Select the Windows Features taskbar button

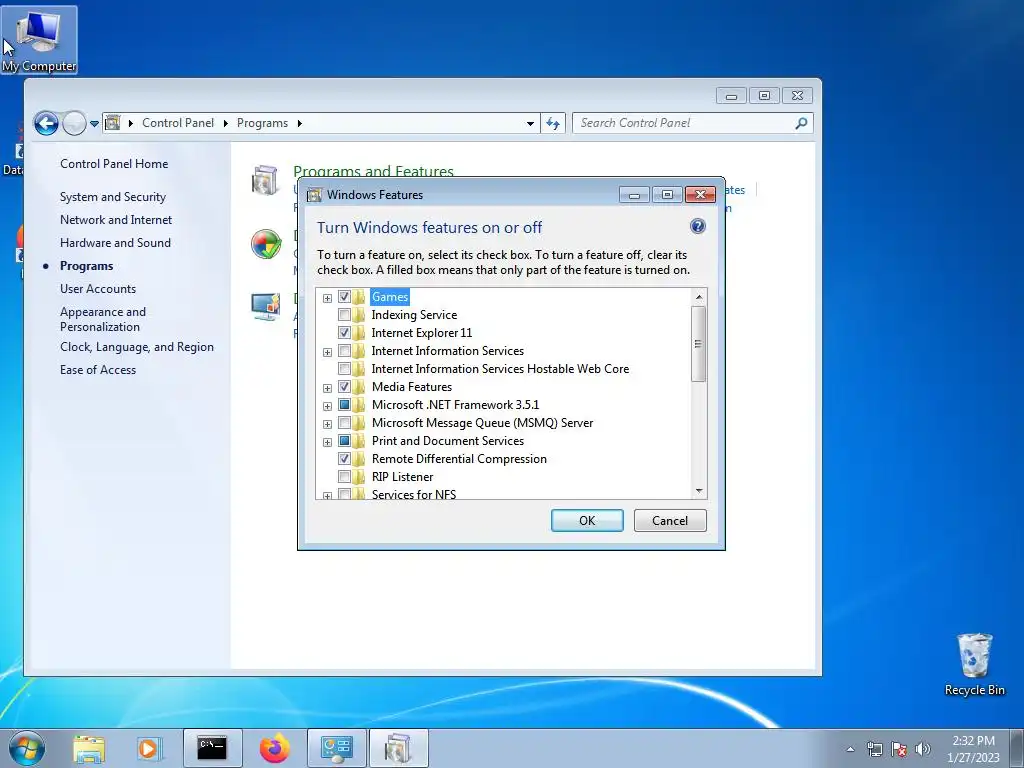pos(398,748)
